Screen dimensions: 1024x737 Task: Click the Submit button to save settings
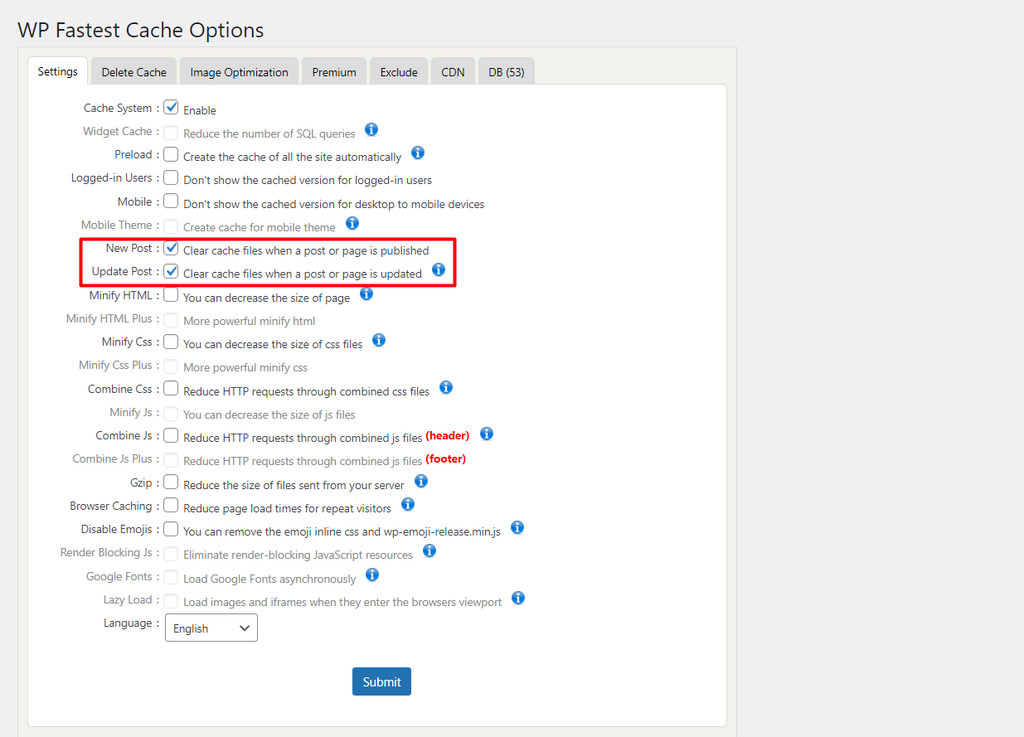(x=381, y=680)
